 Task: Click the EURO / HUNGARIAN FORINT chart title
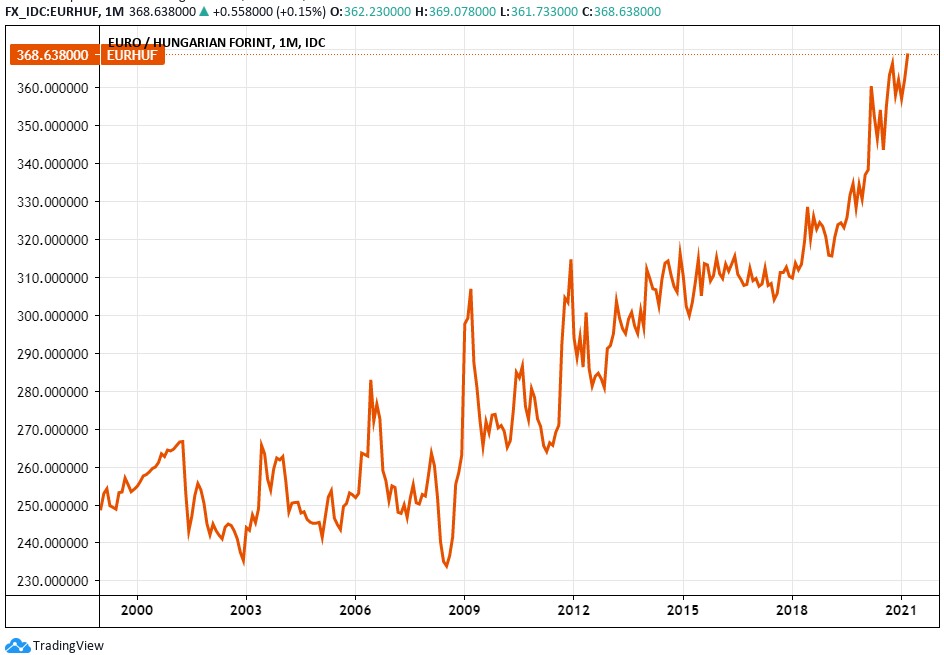click(x=216, y=42)
